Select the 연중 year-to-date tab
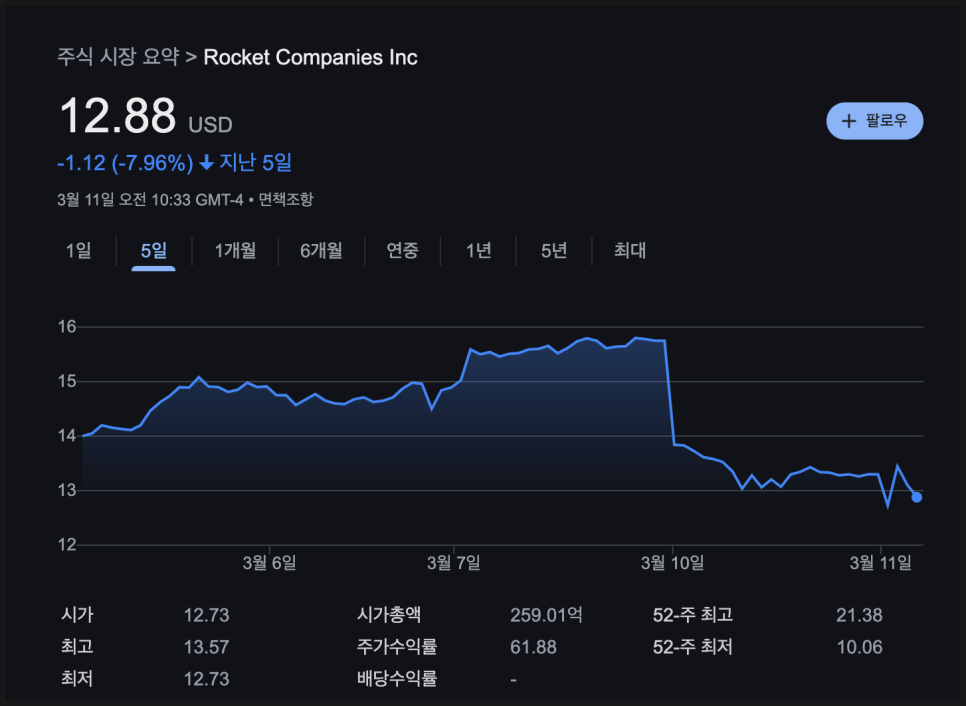Screen dimensions: 966x706 coord(402,251)
